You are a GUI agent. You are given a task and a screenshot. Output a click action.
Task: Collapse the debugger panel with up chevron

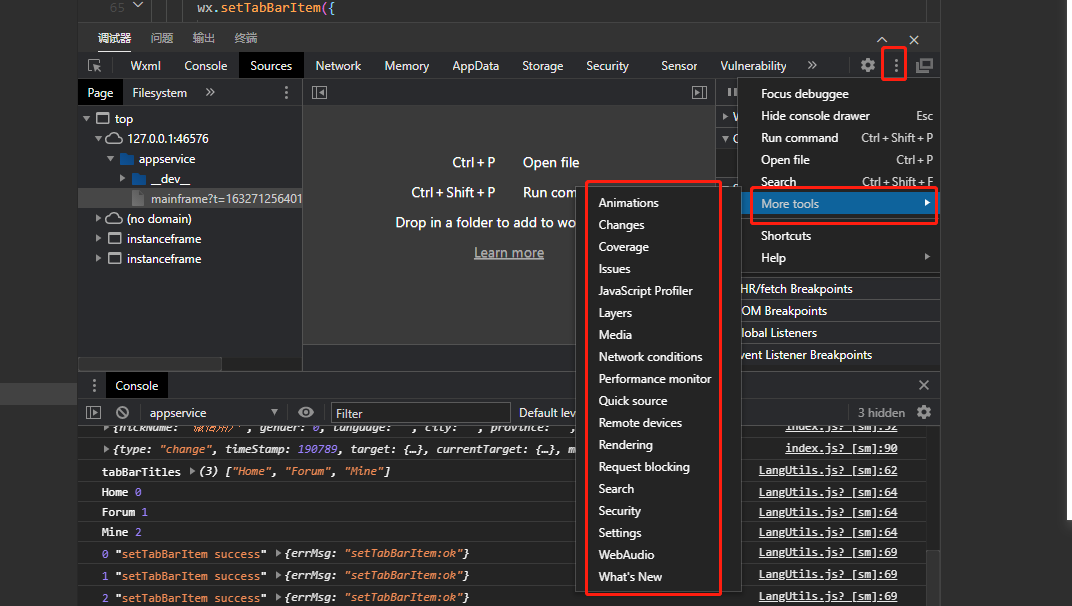(x=882, y=39)
